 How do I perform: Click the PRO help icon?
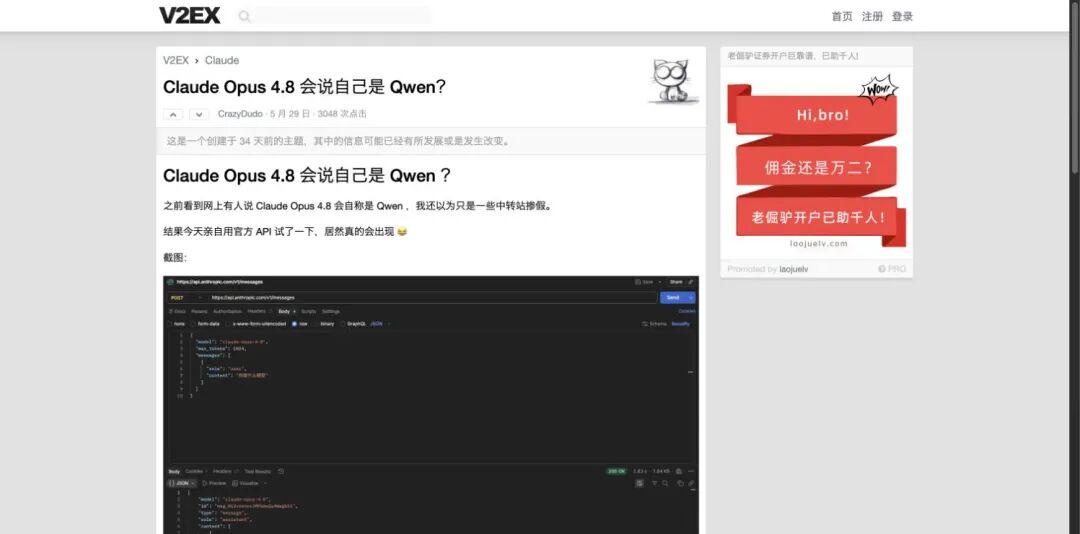point(882,269)
